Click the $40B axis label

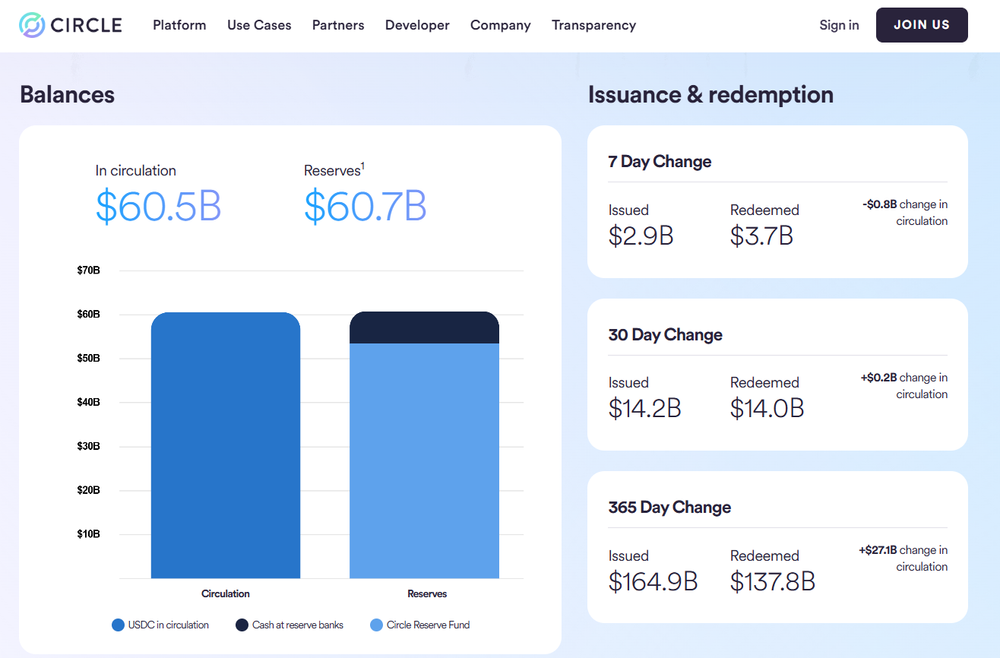(x=89, y=402)
